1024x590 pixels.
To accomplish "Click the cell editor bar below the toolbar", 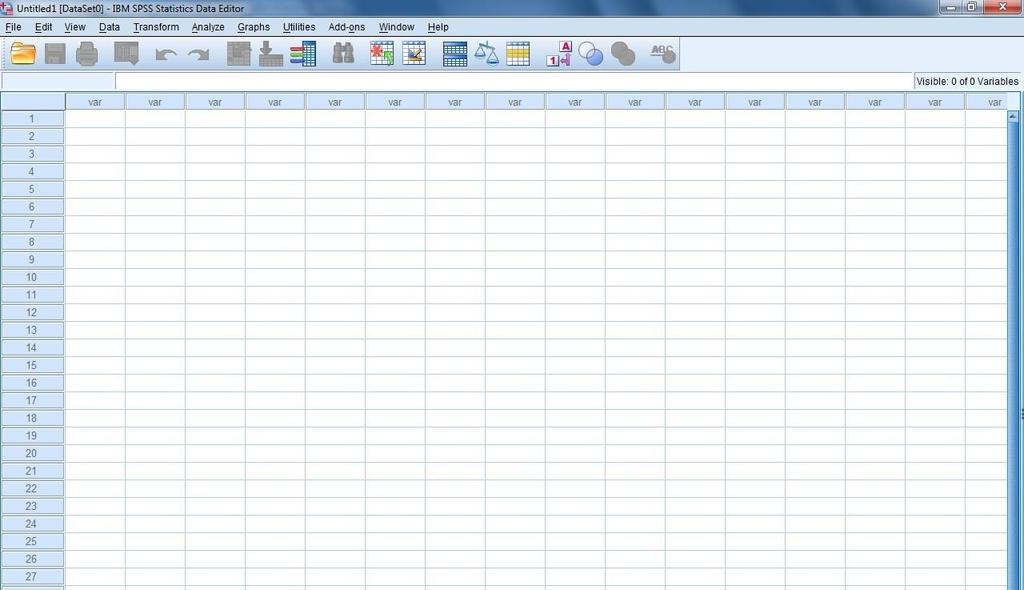I will [x=515, y=81].
